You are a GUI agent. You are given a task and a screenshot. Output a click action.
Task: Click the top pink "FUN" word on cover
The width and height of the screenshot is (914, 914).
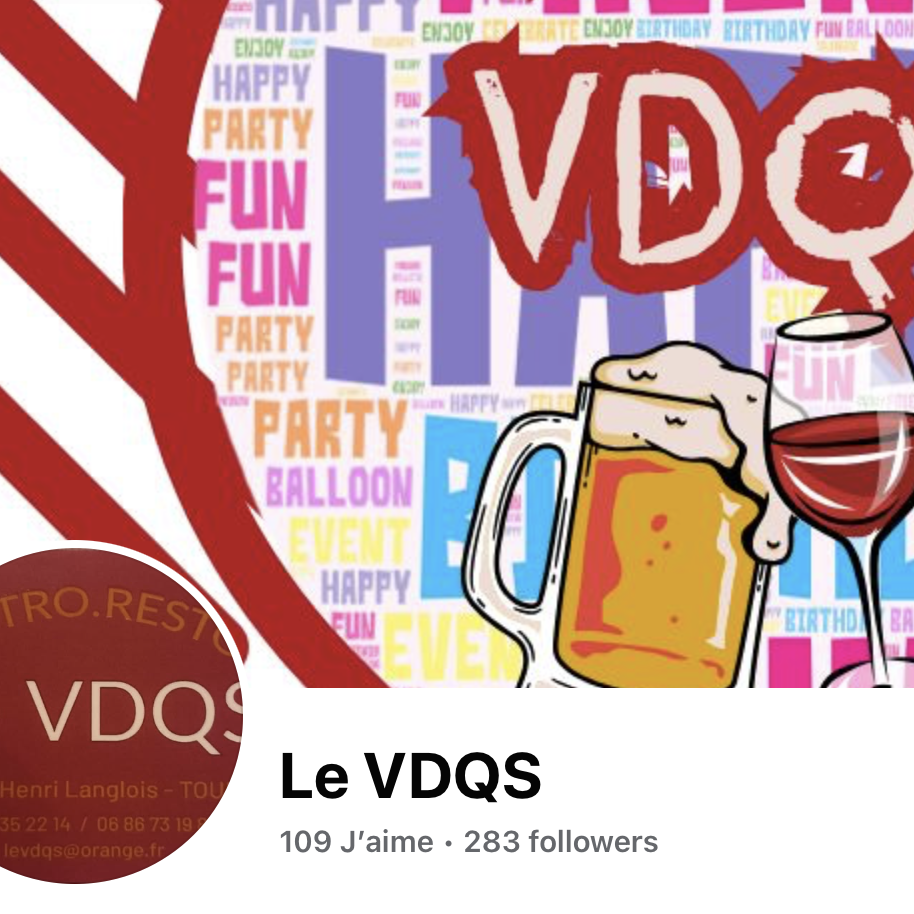tap(251, 195)
